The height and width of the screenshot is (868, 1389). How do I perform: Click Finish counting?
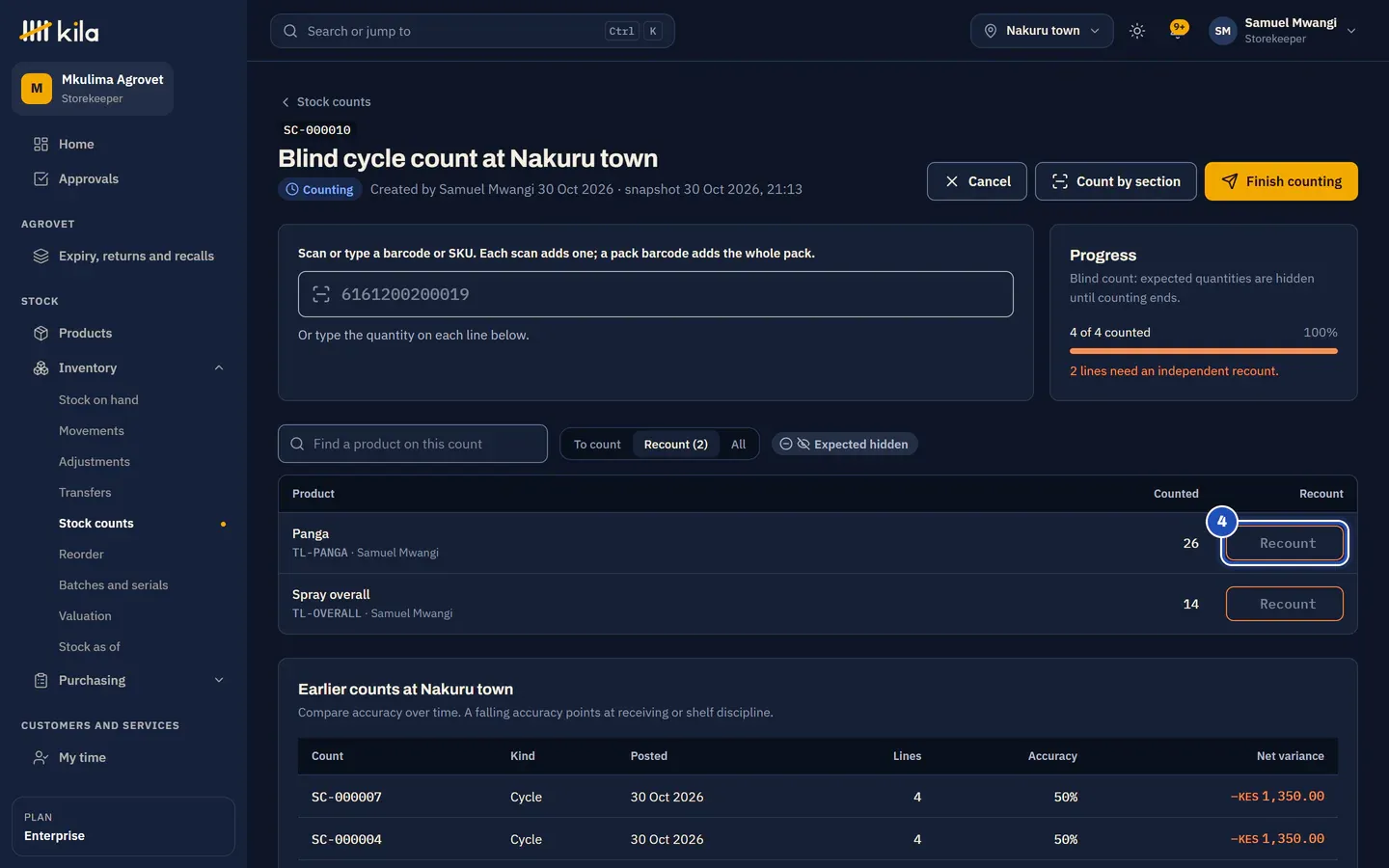[1281, 181]
